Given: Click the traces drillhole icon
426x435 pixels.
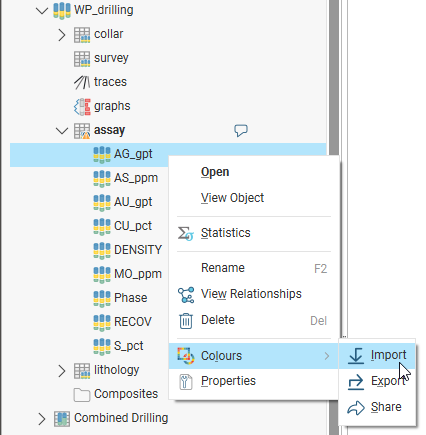Looking at the screenshot, I should pyautogui.click(x=82, y=82).
